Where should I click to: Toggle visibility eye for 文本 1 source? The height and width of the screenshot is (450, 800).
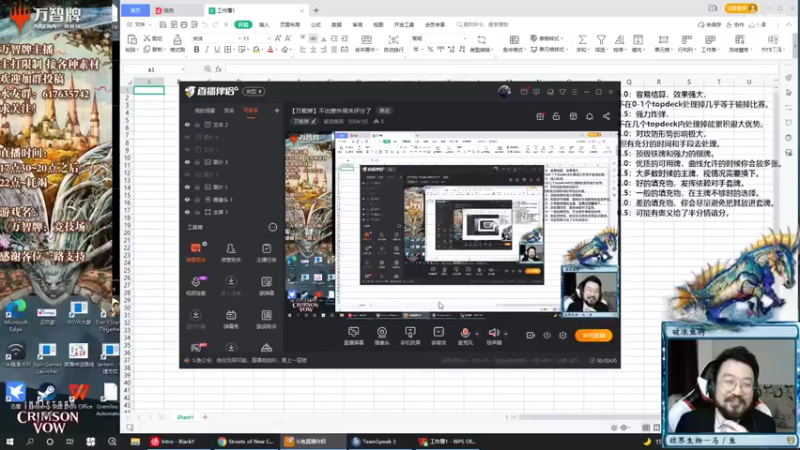click(x=187, y=149)
